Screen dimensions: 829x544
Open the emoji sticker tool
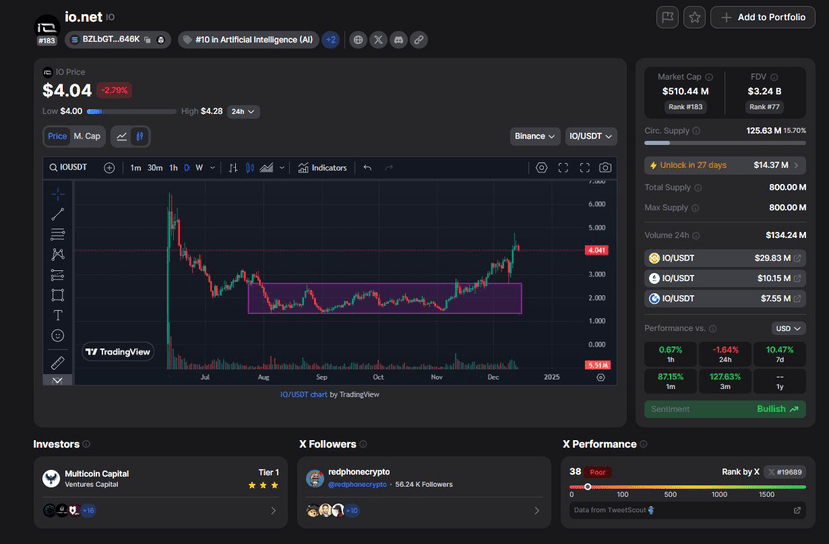pyautogui.click(x=58, y=335)
